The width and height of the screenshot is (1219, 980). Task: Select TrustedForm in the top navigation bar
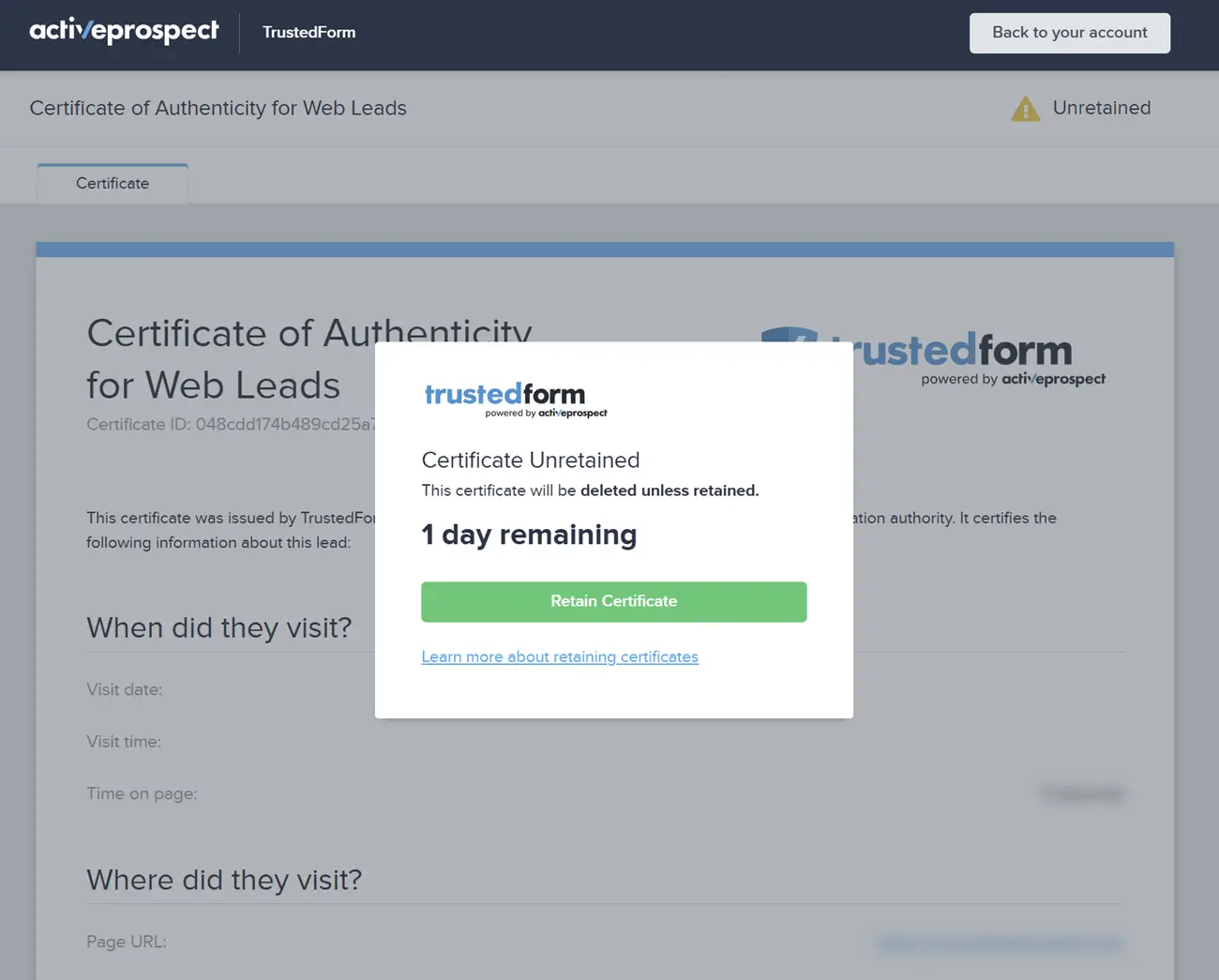309,32
